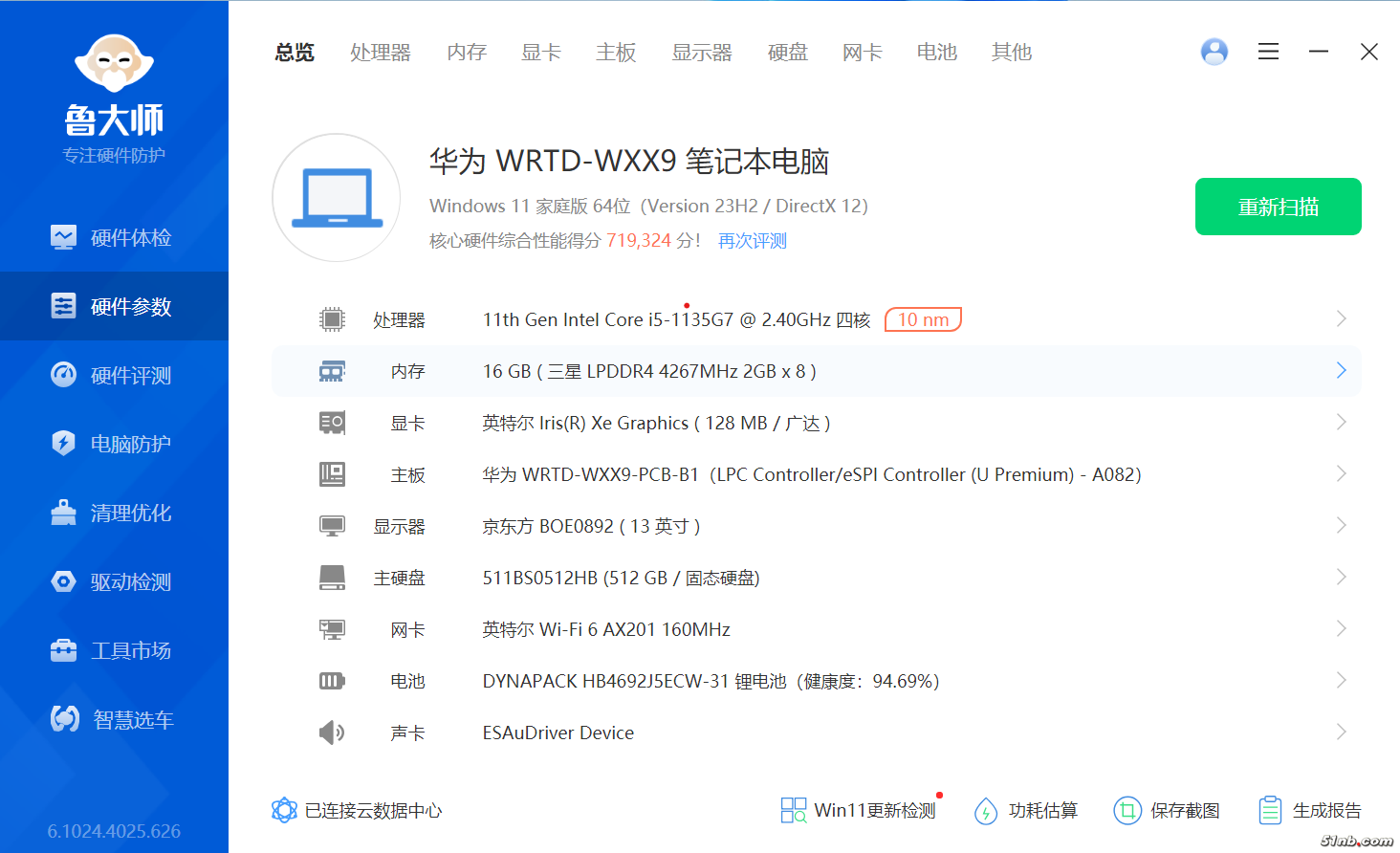Expand the 电池 battery details row
Viewport: 1400px width, 853px height.
click(1341, 681)
